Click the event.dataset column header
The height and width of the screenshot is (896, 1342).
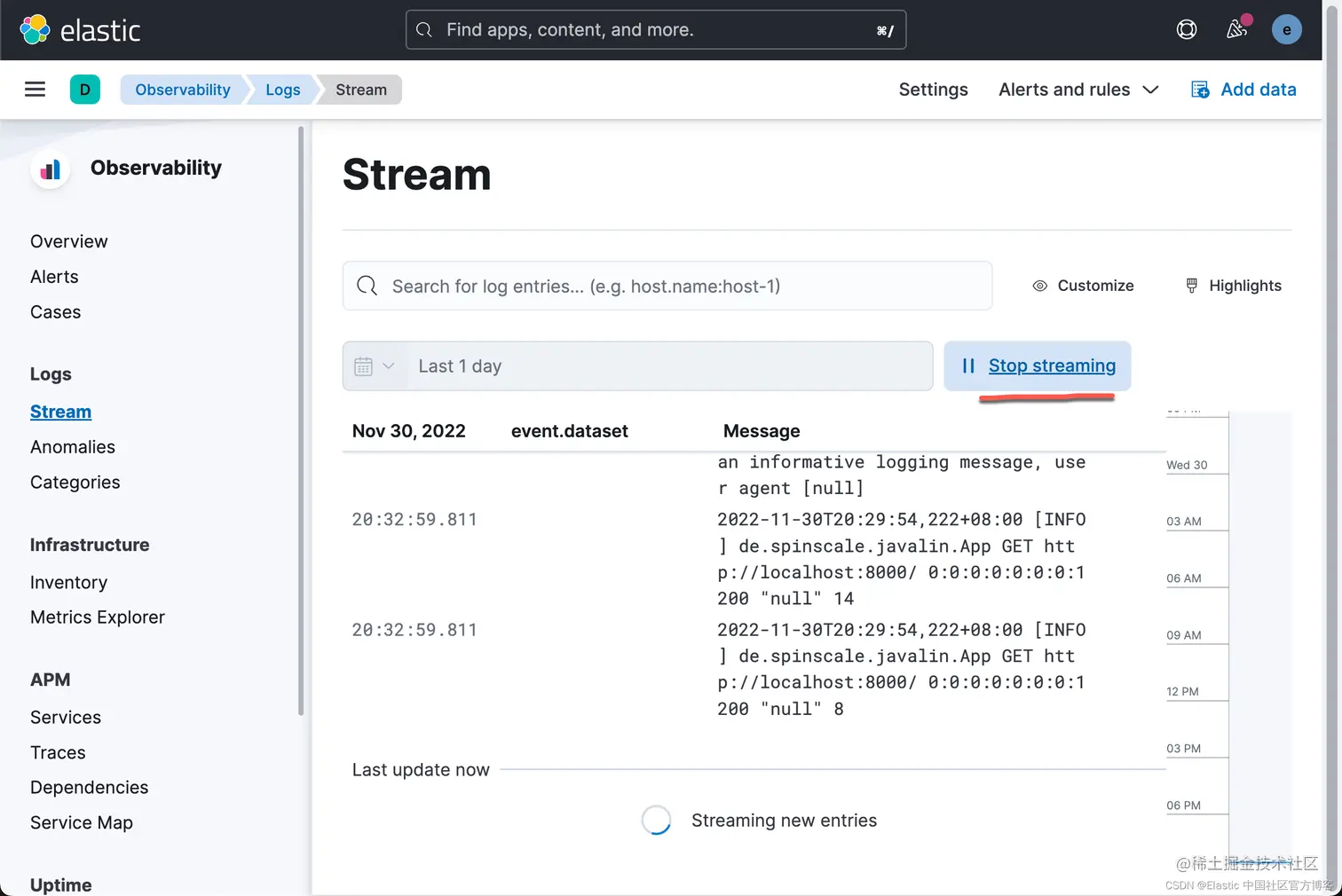pos(570,431)
